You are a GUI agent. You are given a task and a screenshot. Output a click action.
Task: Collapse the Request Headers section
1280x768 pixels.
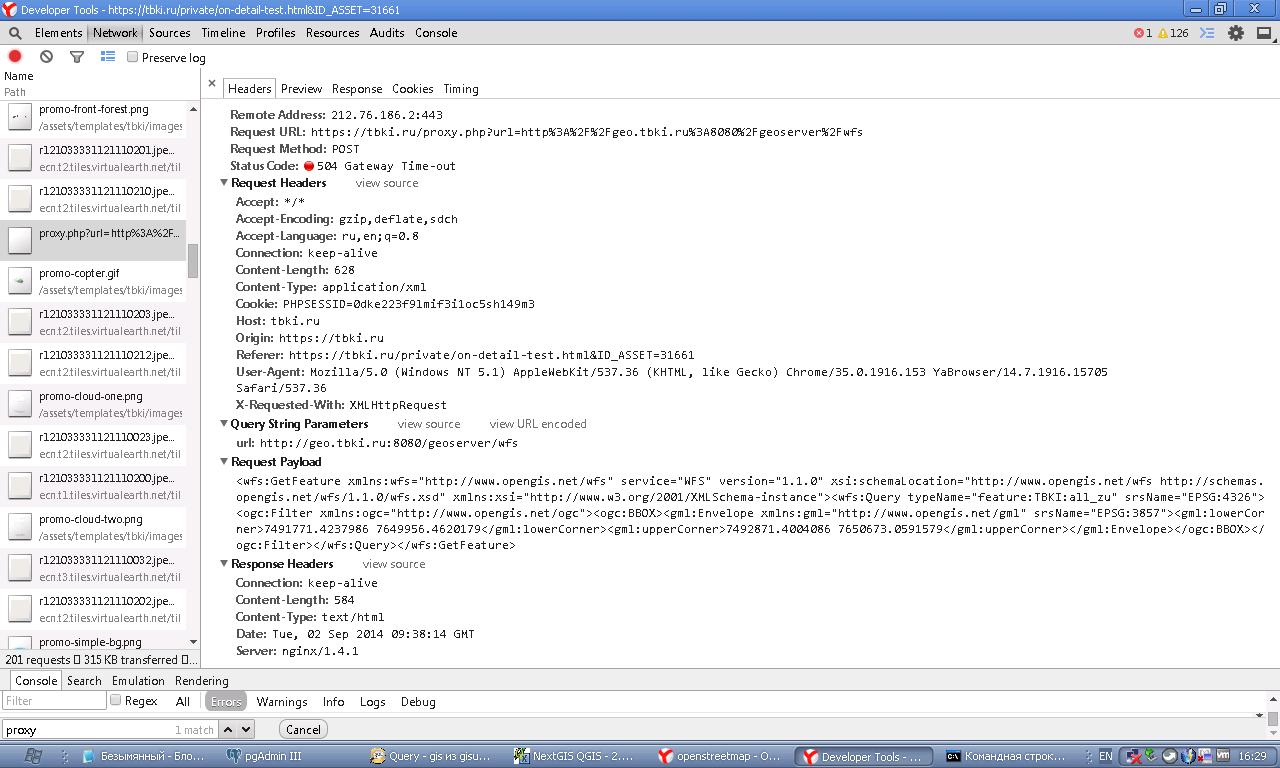coord(224,183)
